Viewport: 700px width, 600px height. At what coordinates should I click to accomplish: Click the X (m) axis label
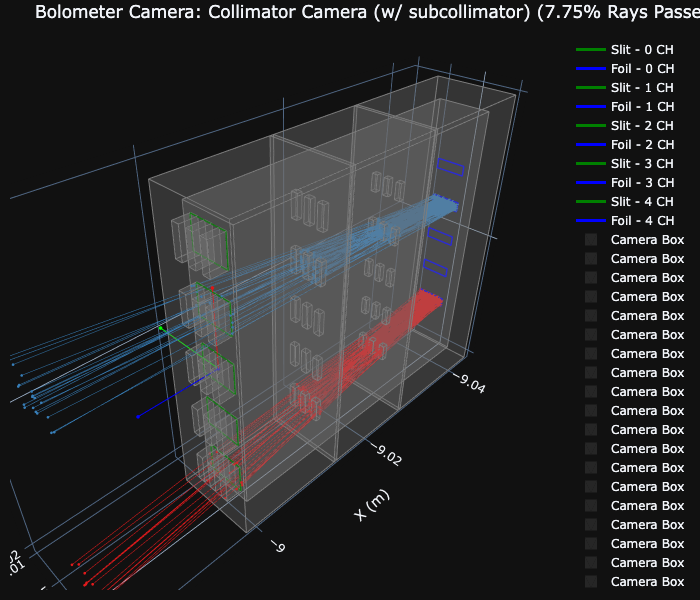[x=372, y=506]
